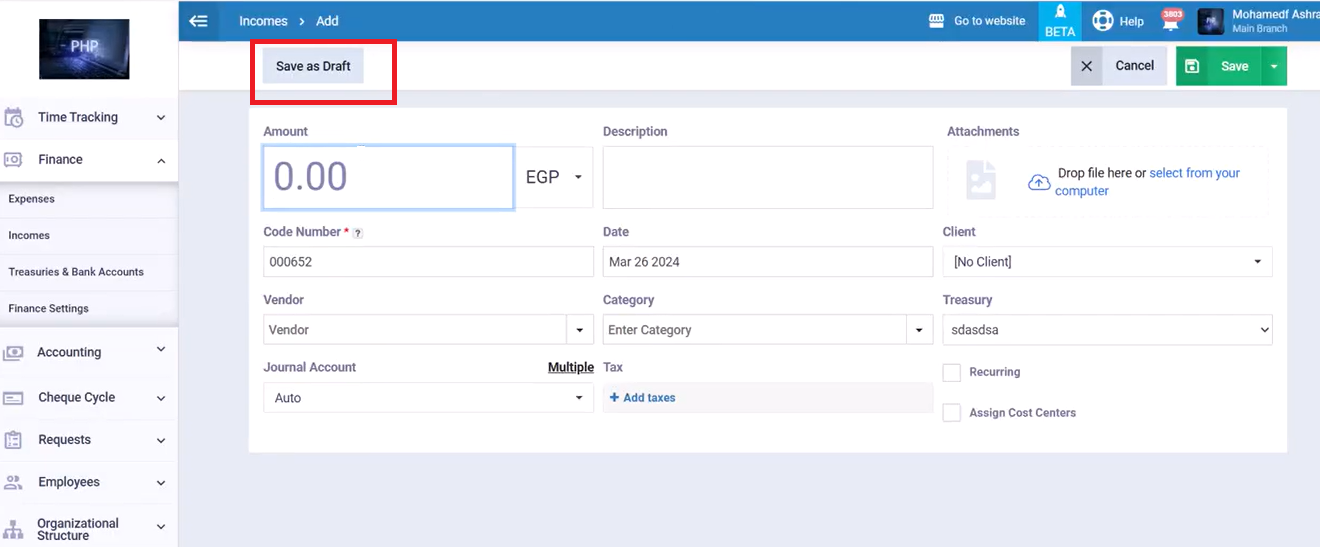Open the Help lifebuoy icon
This screenshot has width=1320, height=547.
coord(1102,21)
